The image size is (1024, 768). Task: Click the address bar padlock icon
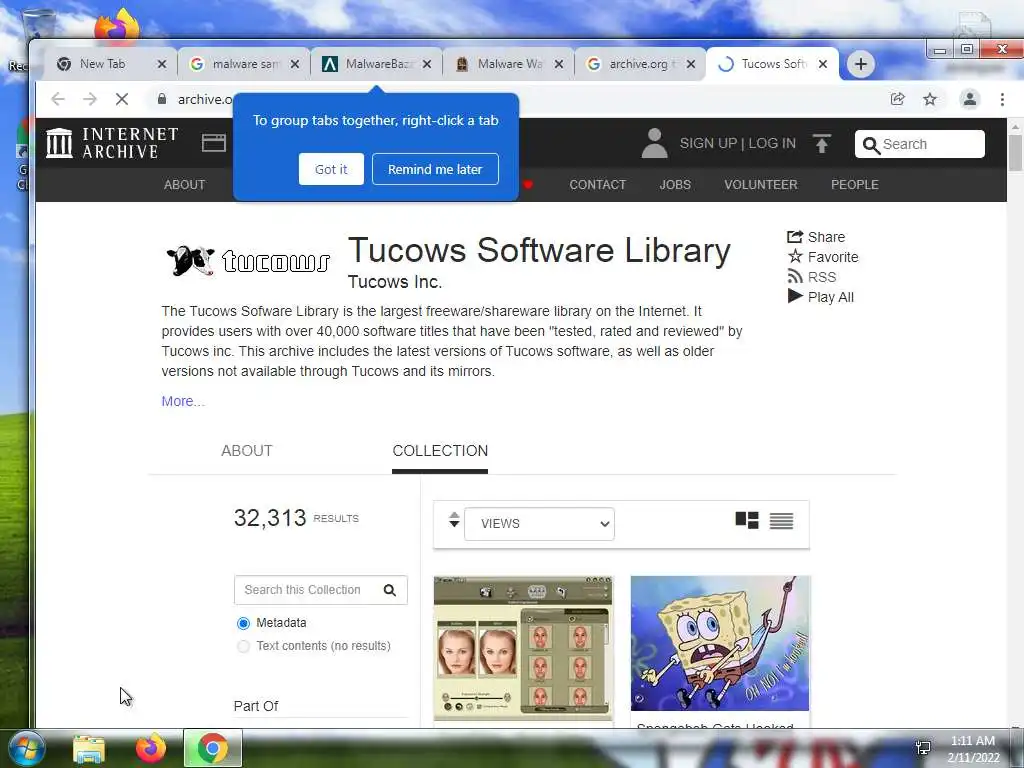click(x=161, y=99)
